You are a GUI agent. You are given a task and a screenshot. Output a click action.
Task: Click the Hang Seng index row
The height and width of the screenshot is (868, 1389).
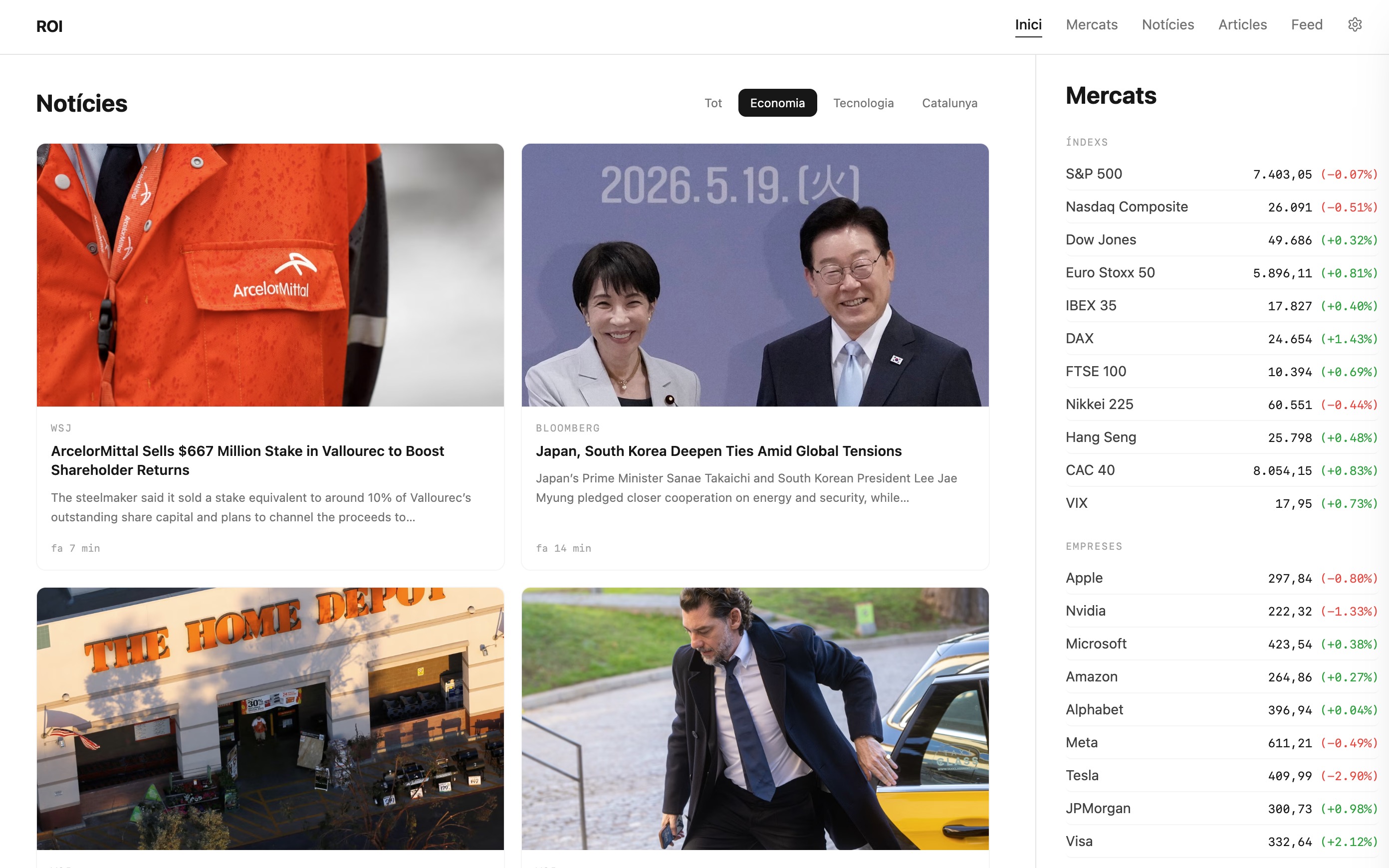(x=1221, y=437)
